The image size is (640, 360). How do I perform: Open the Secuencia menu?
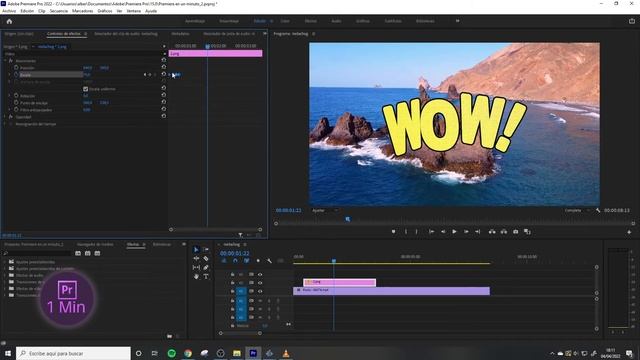click(59, 11)
